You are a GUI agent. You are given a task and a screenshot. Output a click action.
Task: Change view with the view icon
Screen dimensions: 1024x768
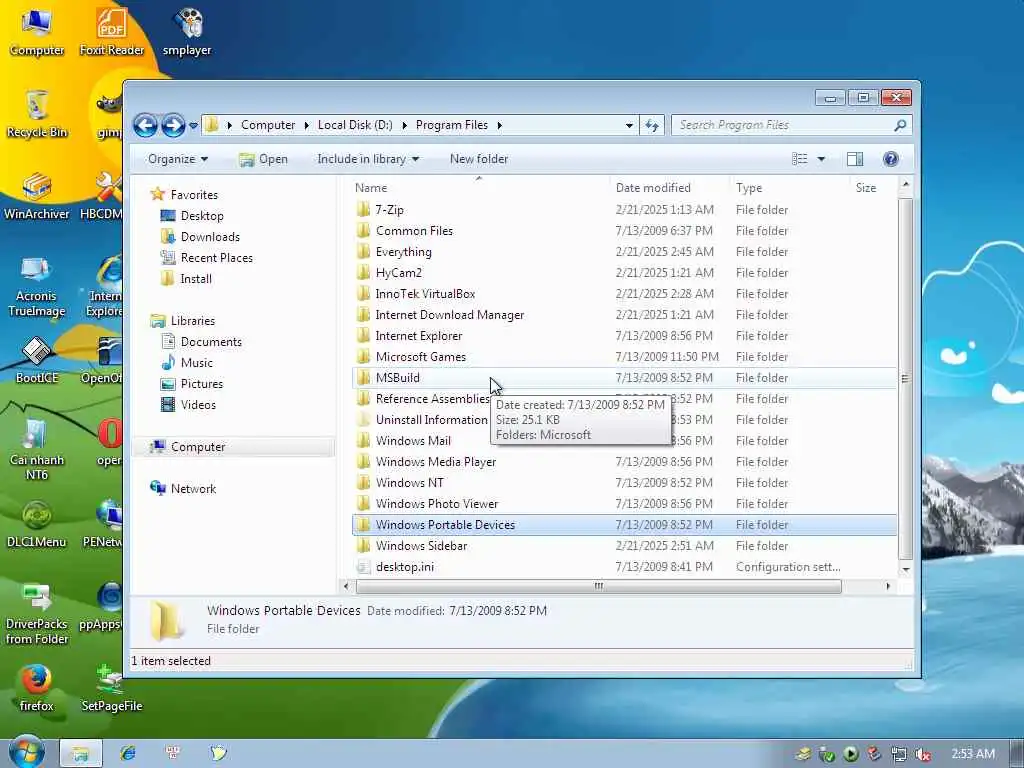pyautogui.click(x=800, y=159)
